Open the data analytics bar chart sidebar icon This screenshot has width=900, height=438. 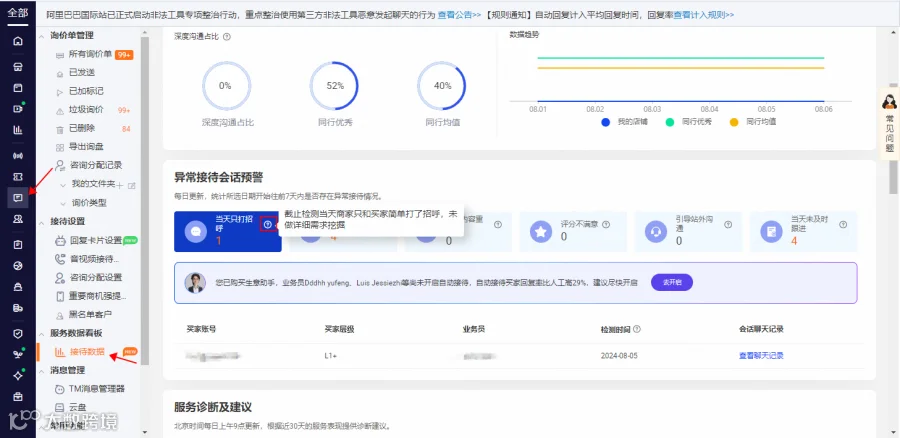point(18,130)
